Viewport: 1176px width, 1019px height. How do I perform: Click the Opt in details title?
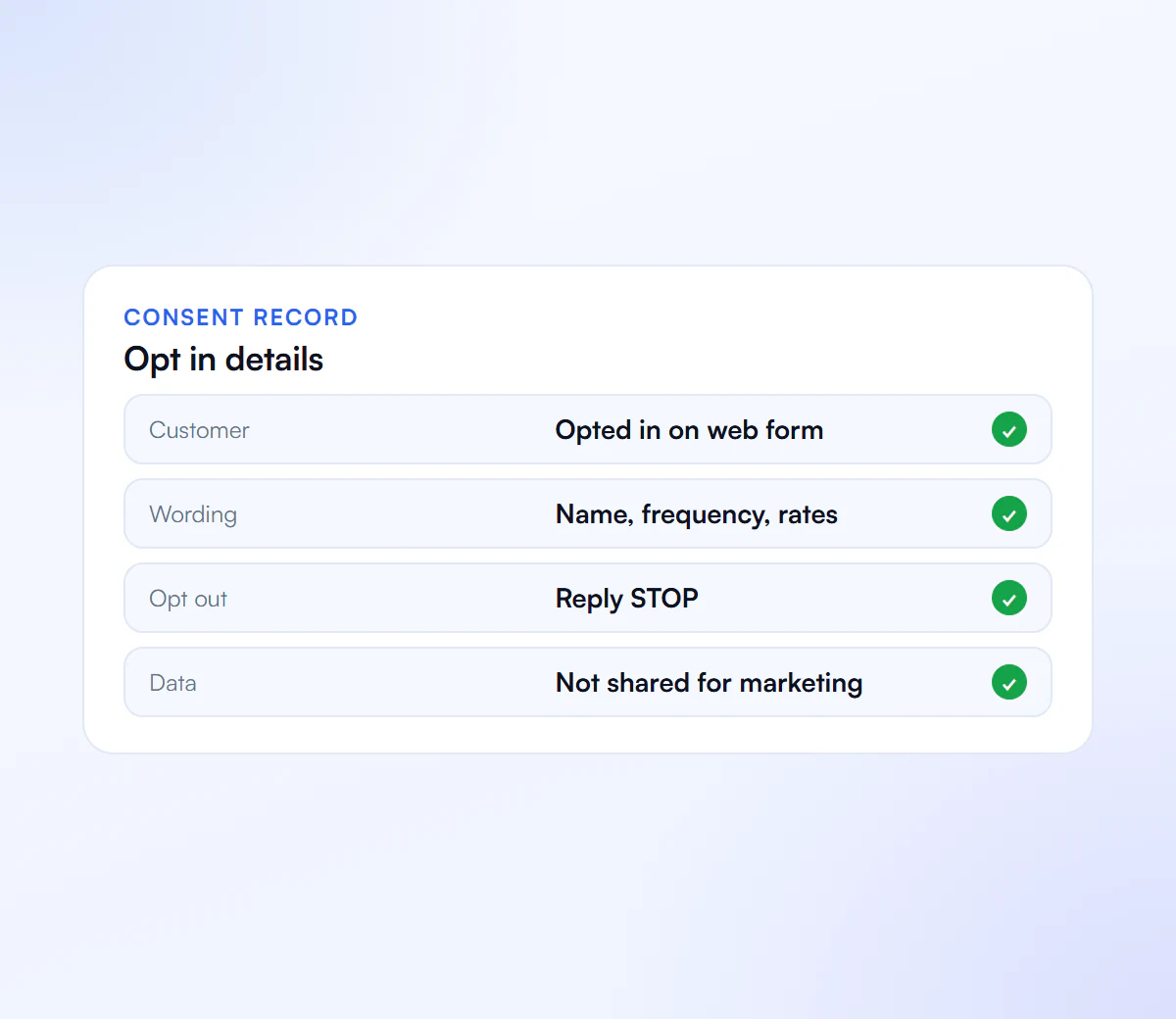click(223, 360)
